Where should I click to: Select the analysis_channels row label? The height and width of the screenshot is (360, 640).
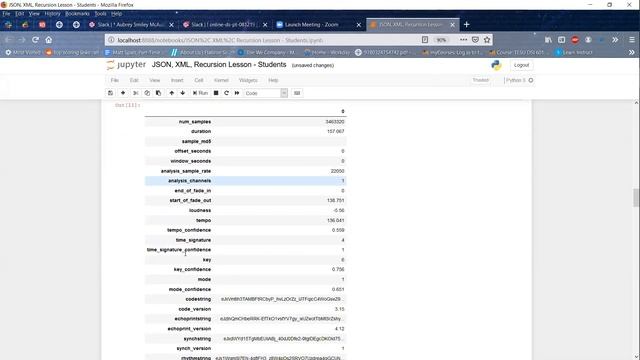pos(189,181)
